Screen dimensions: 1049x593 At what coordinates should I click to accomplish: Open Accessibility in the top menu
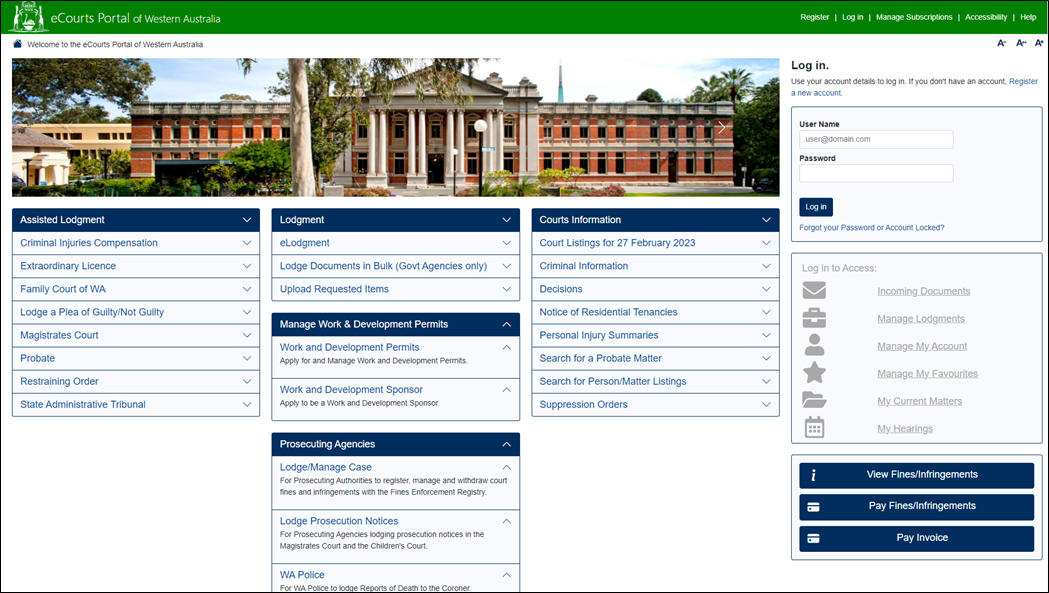coord(985,17)
